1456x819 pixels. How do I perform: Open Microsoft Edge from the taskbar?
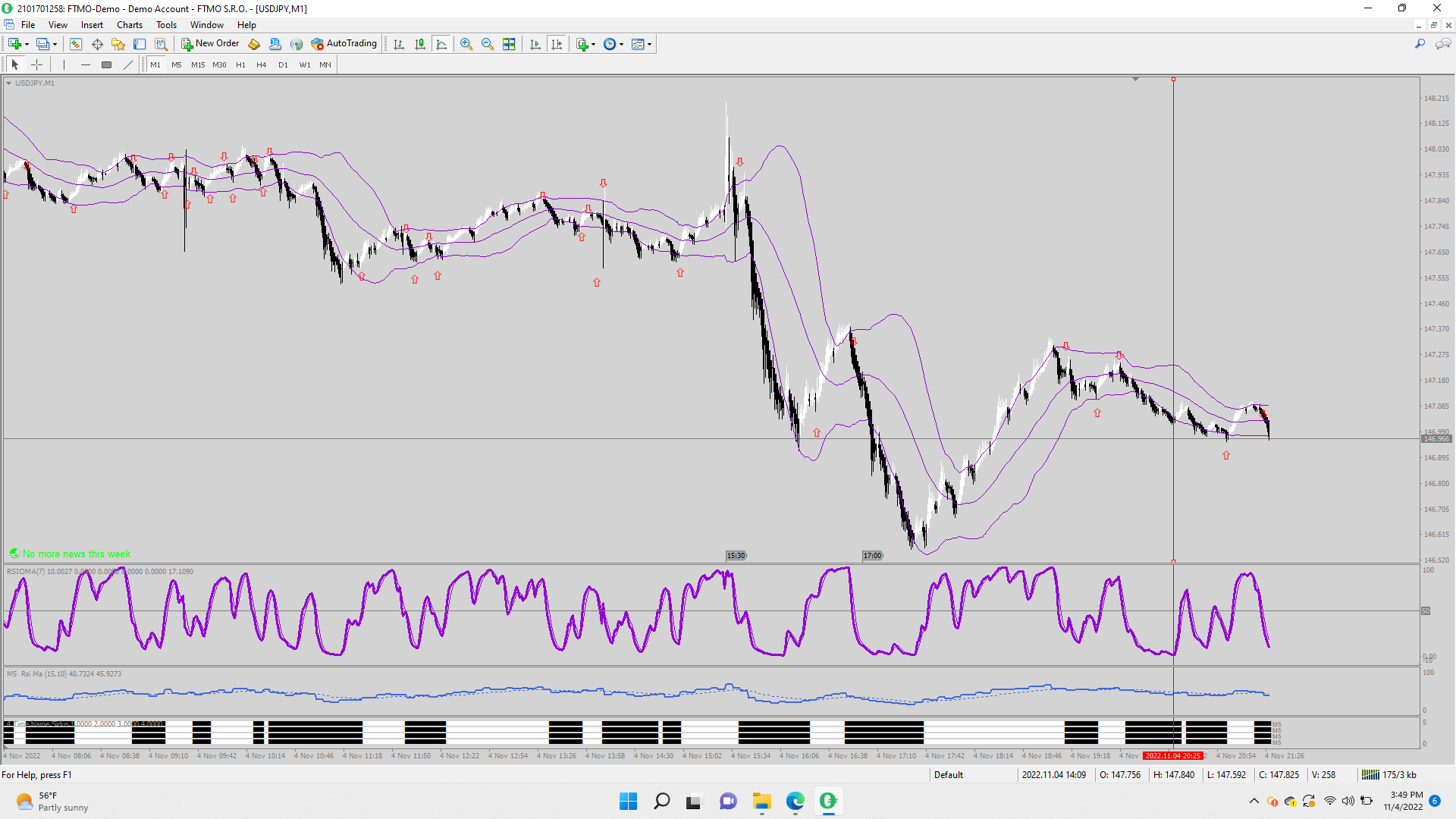pos(795,801)
